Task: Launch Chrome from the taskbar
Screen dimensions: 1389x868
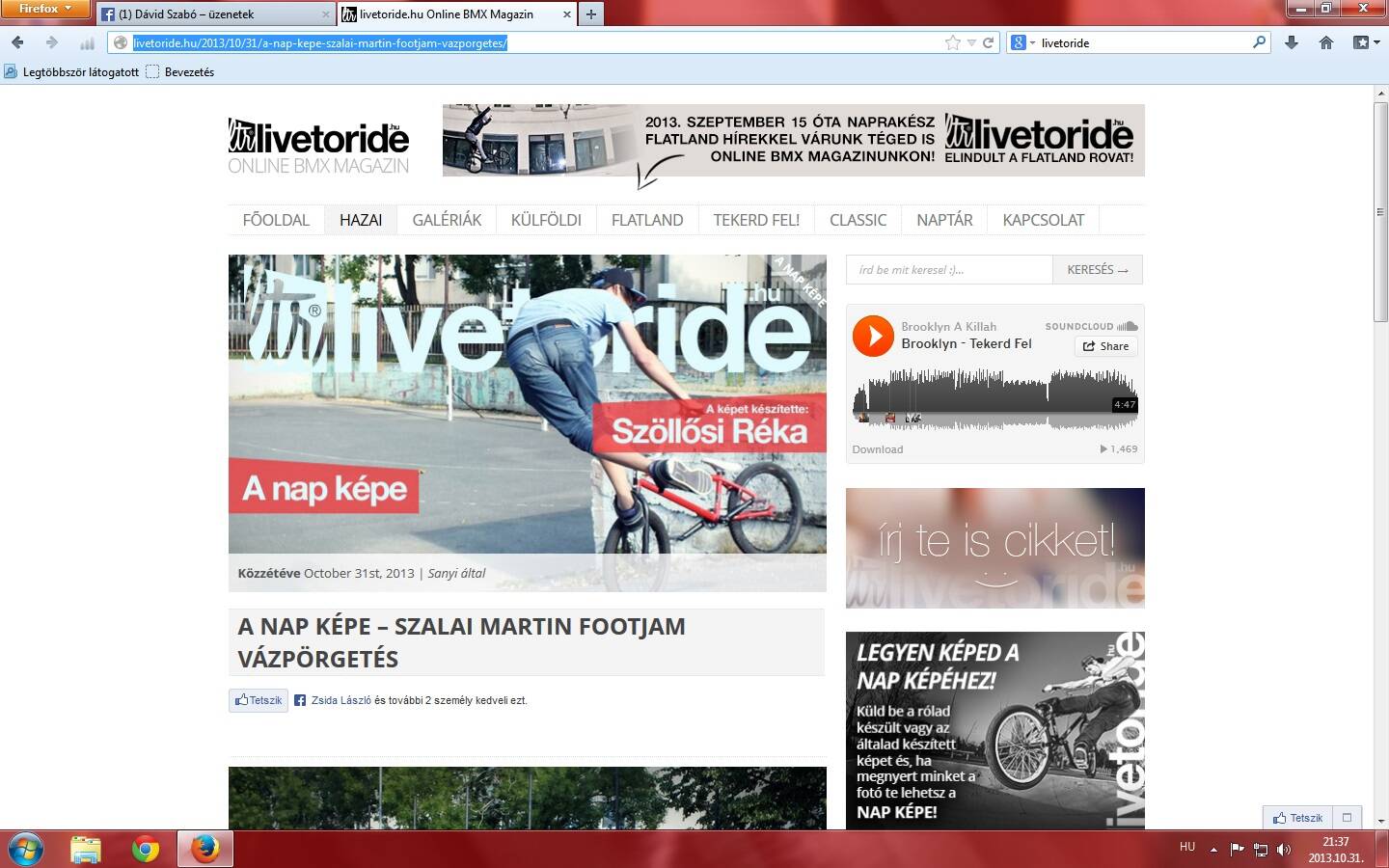Action: [x=146, y=849]
